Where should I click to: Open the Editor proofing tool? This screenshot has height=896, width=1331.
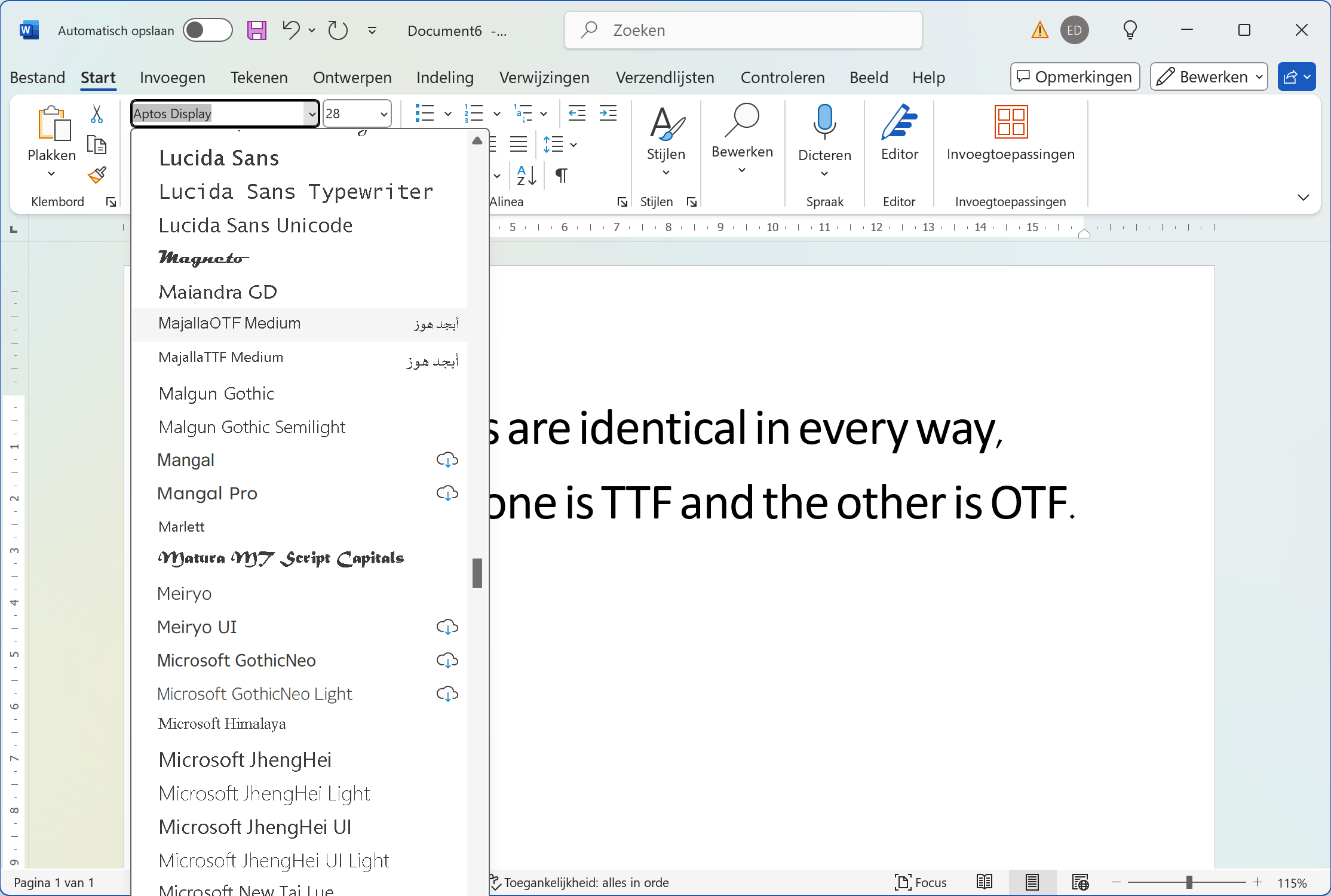tap(899, 133)
